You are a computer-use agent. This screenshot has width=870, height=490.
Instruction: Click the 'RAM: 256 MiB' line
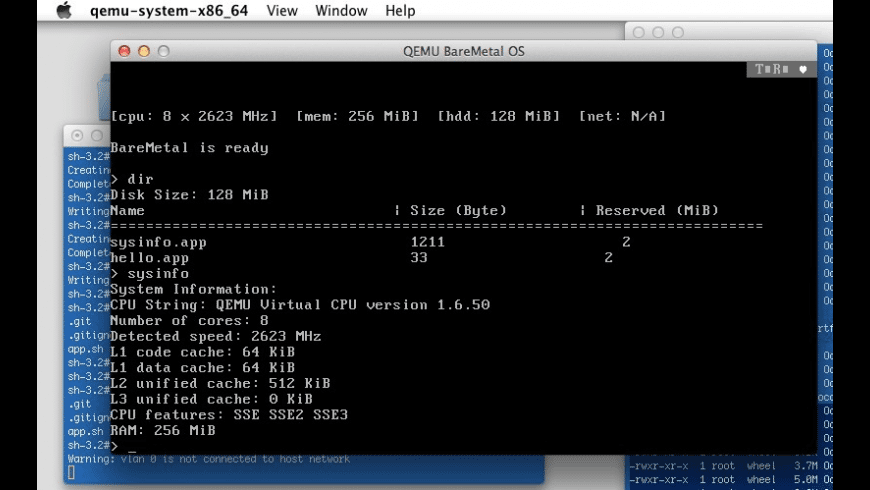click(x=163, y=430)
